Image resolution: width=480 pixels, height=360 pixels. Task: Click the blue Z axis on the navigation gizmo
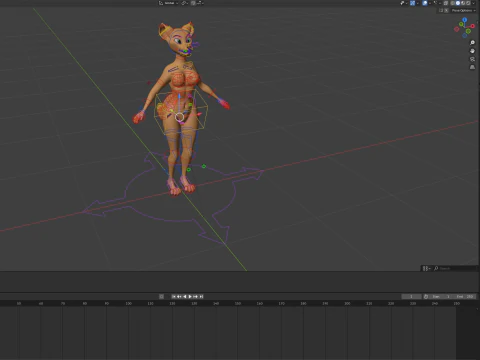[x=464, y=20]
